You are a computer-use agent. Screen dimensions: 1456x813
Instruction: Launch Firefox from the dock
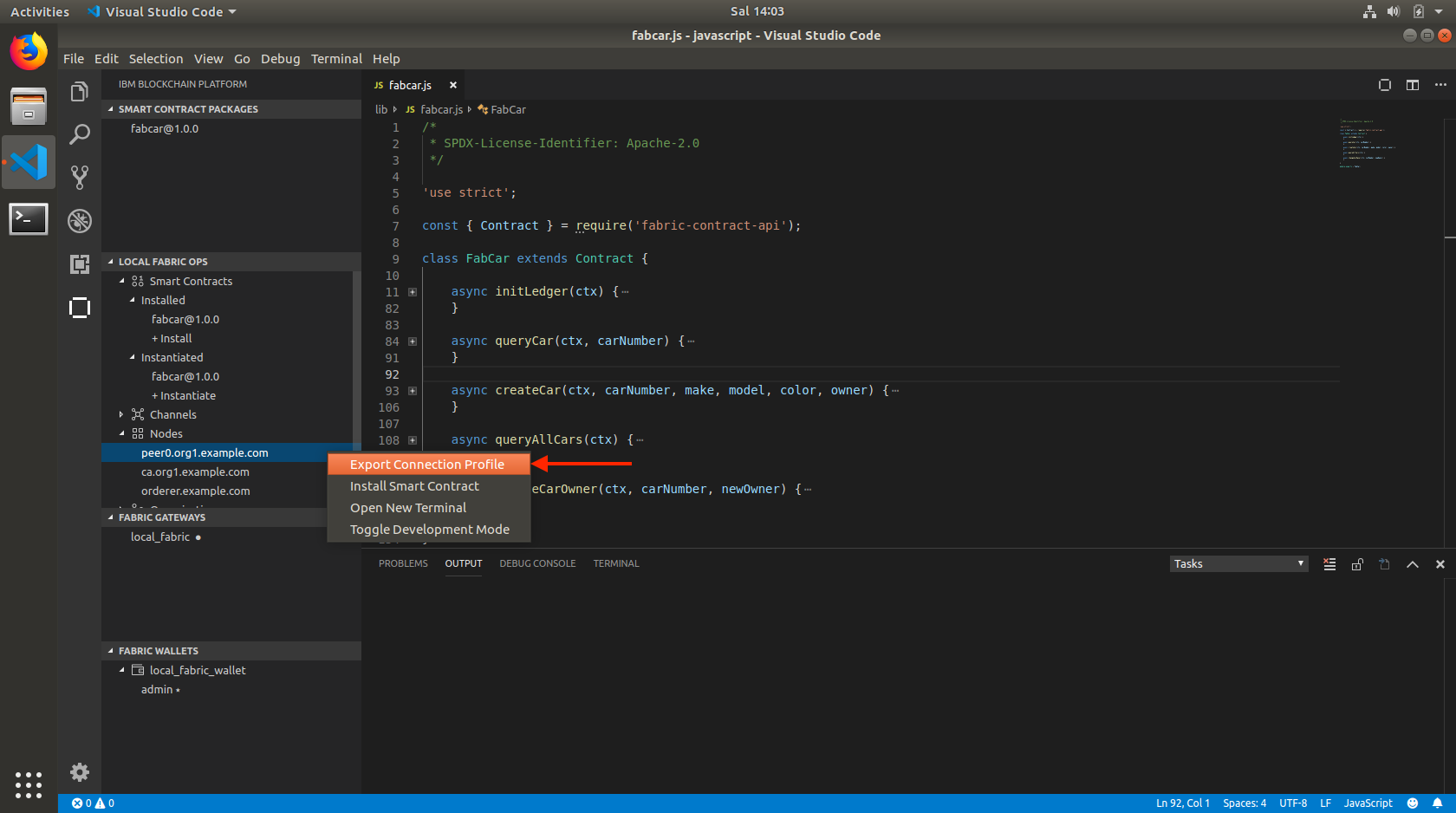29,52
